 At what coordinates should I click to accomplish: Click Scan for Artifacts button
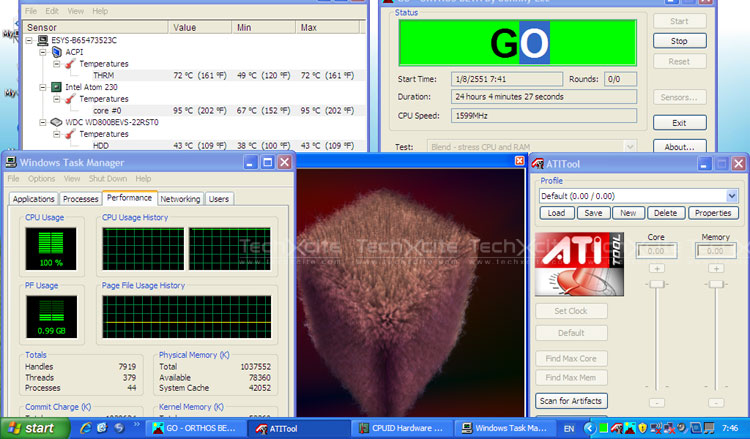point(571,401)
